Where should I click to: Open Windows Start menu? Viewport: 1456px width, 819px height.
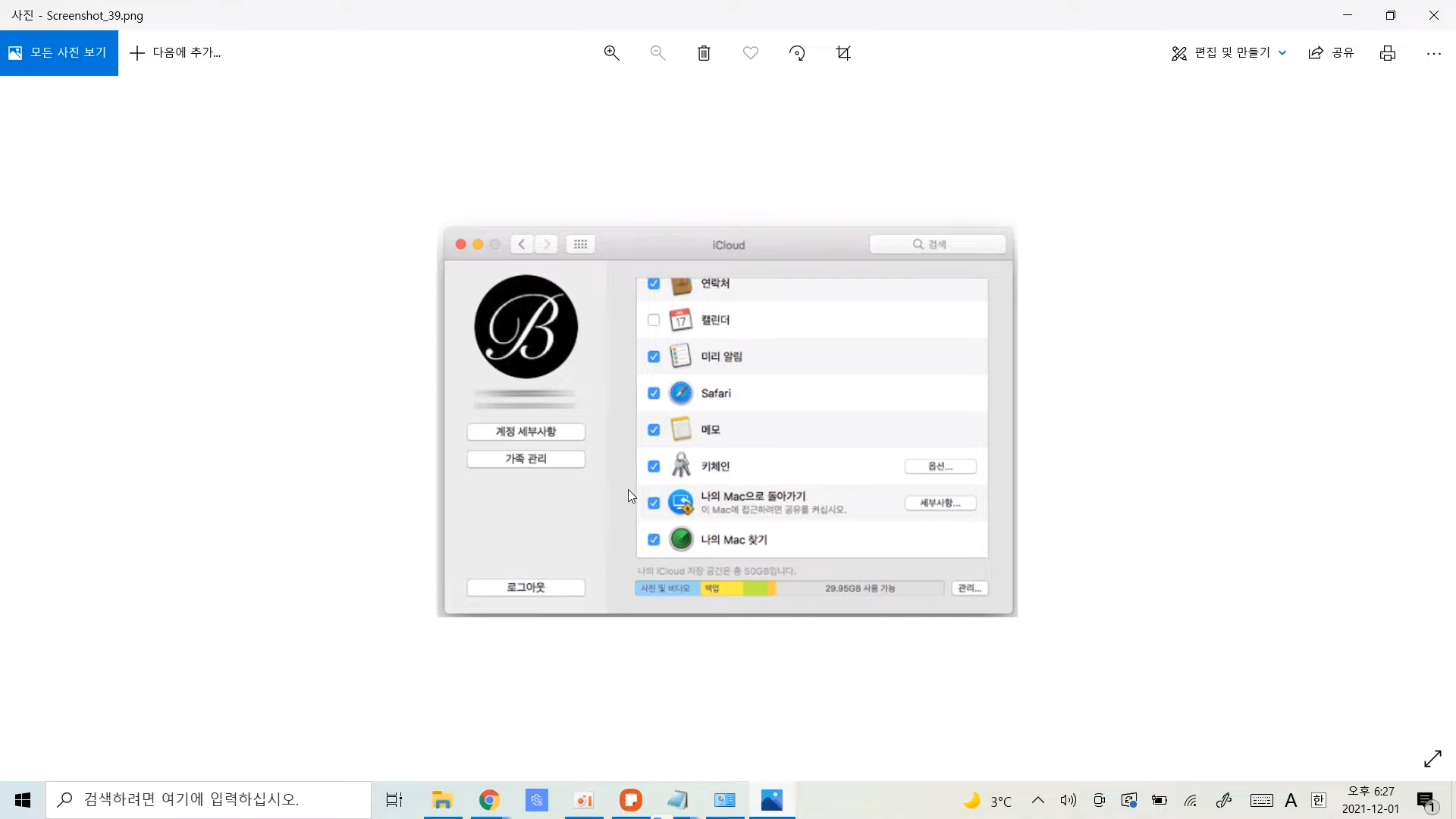tap(23, 800)
